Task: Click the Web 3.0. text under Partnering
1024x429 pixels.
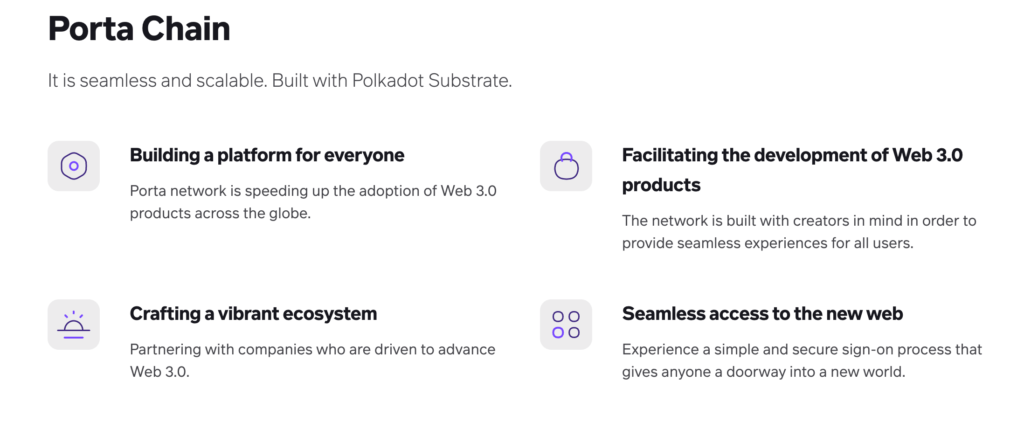Action: 159,373
